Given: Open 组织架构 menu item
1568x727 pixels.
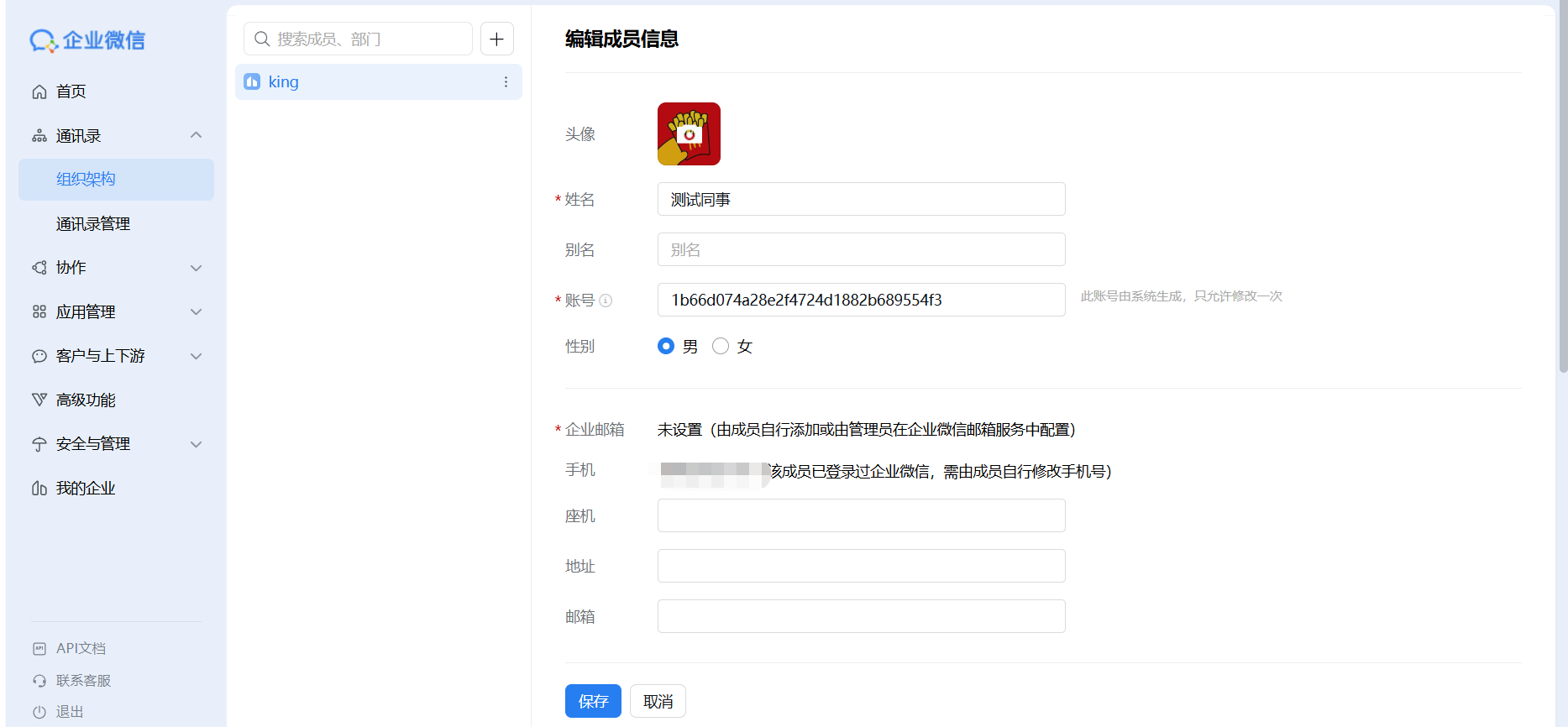Looking at the screenshot, I should (x=116, y=180).
